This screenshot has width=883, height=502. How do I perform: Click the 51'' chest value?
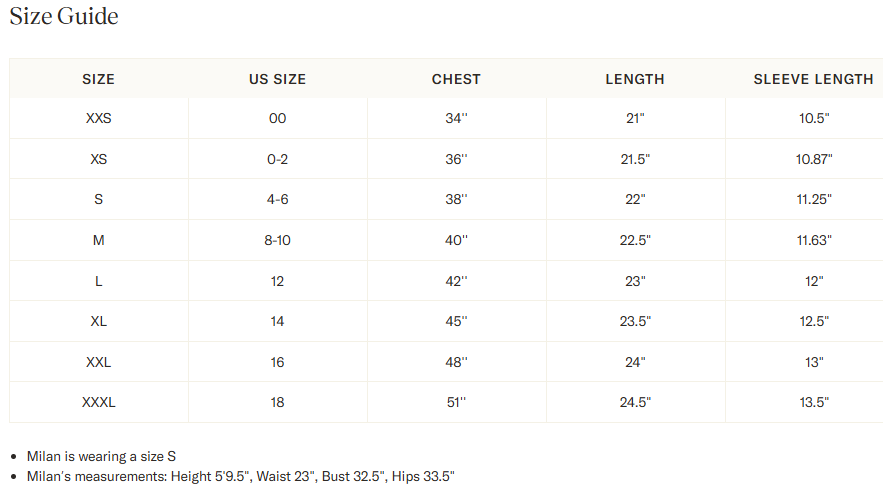tap(456, 402)
